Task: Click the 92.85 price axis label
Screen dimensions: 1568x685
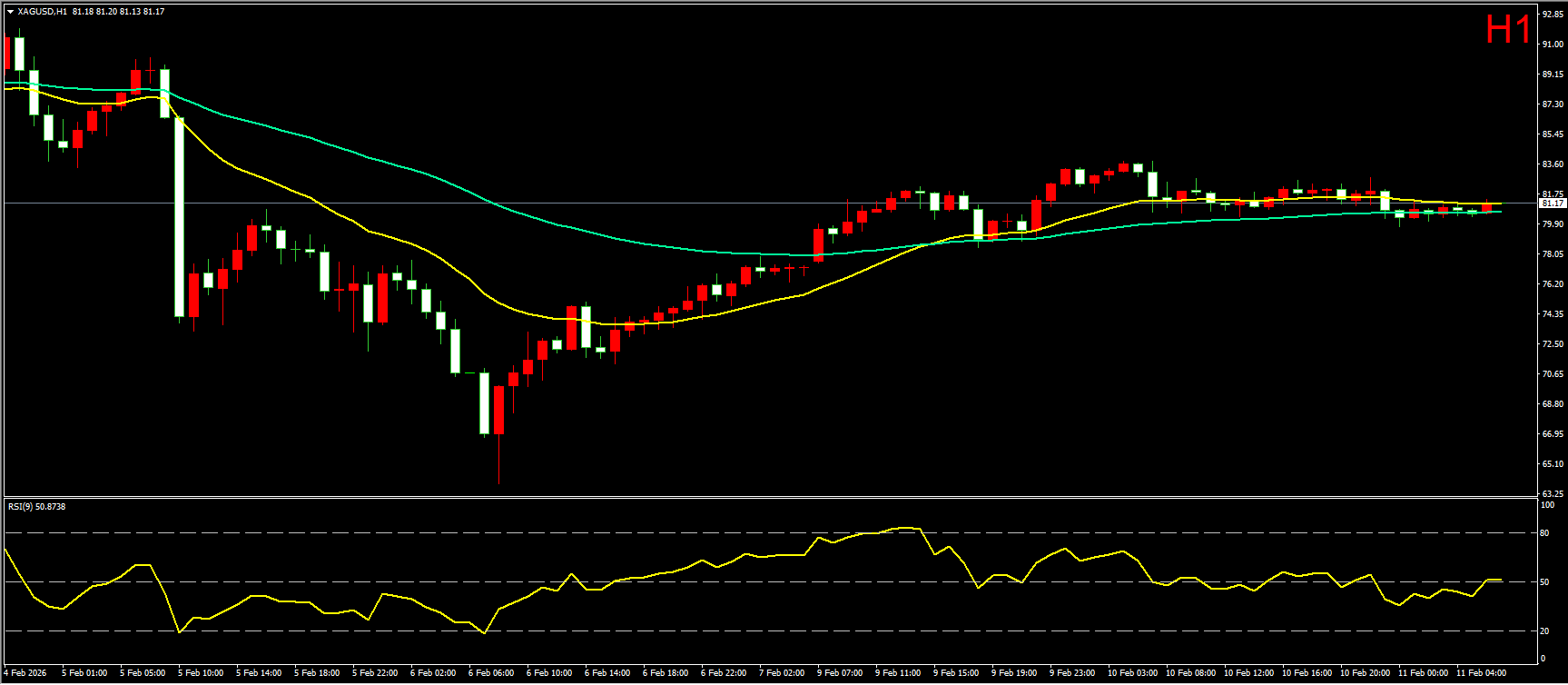Action: [x=1552, y=15]
